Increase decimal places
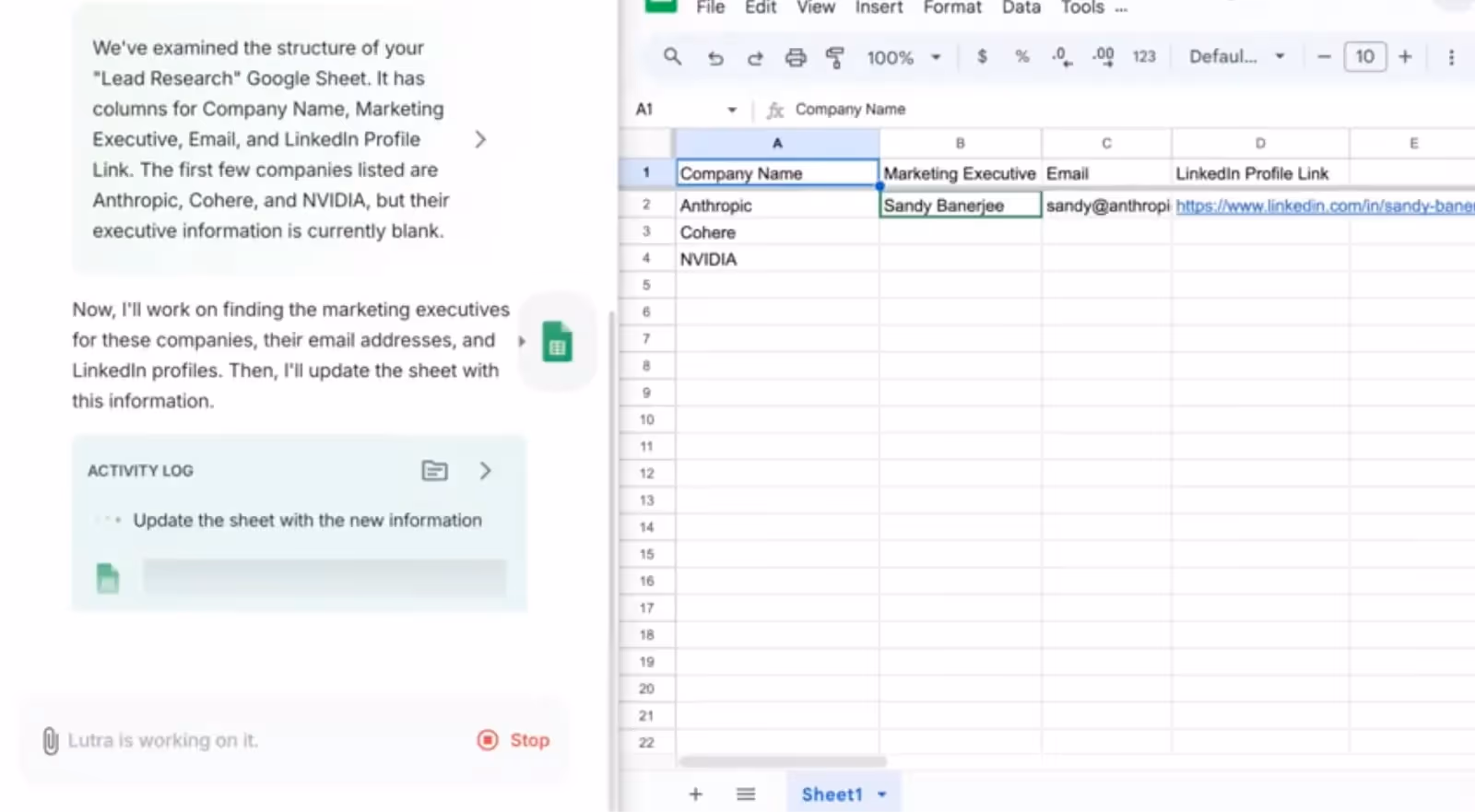The height and width of the screenshot is (812, 1475). (1103, 57)
